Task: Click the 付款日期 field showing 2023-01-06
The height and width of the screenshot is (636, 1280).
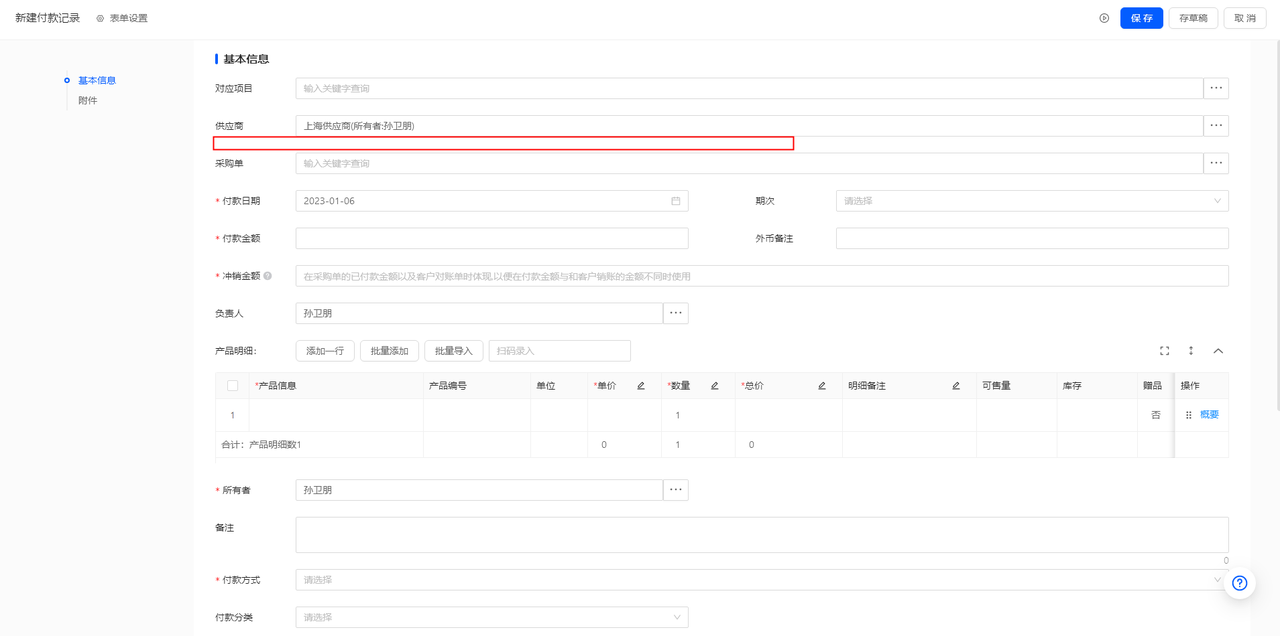Action: click(x=492, y=201)
